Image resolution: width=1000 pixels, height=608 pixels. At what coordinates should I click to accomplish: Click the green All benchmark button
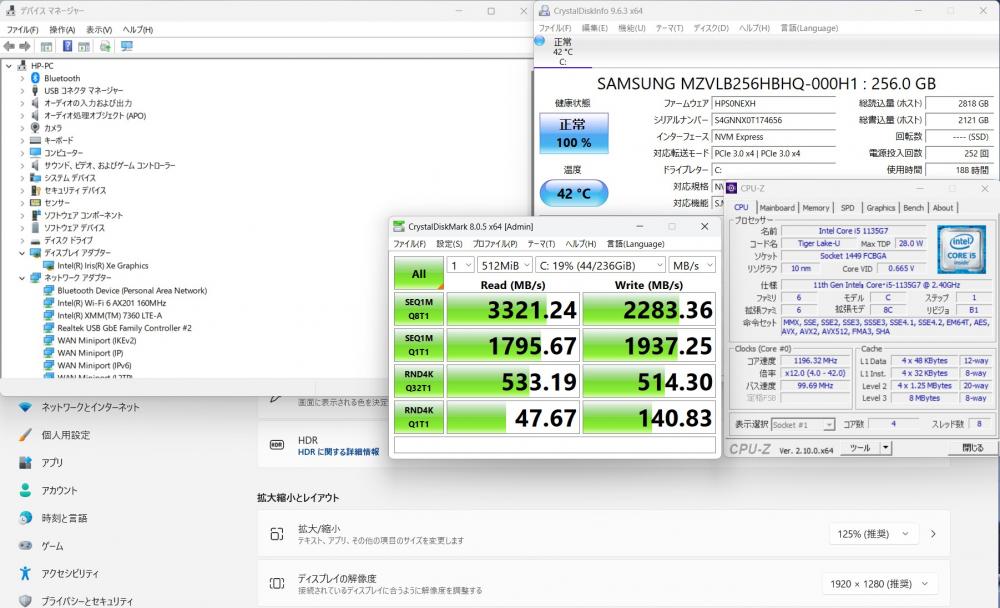pyautogui.click(x=418, y=274)
